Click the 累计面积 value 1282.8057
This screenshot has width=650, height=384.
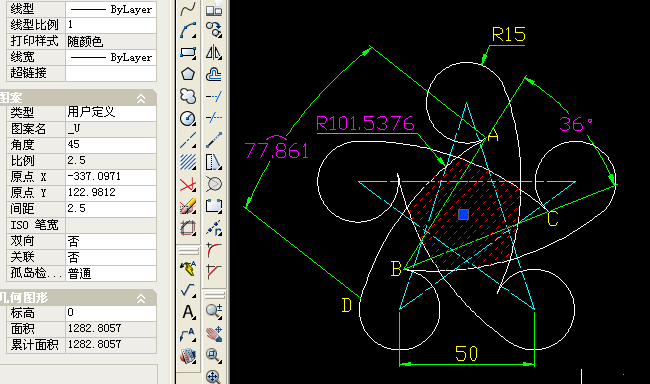pyautogui.click(x=111, y=345)
